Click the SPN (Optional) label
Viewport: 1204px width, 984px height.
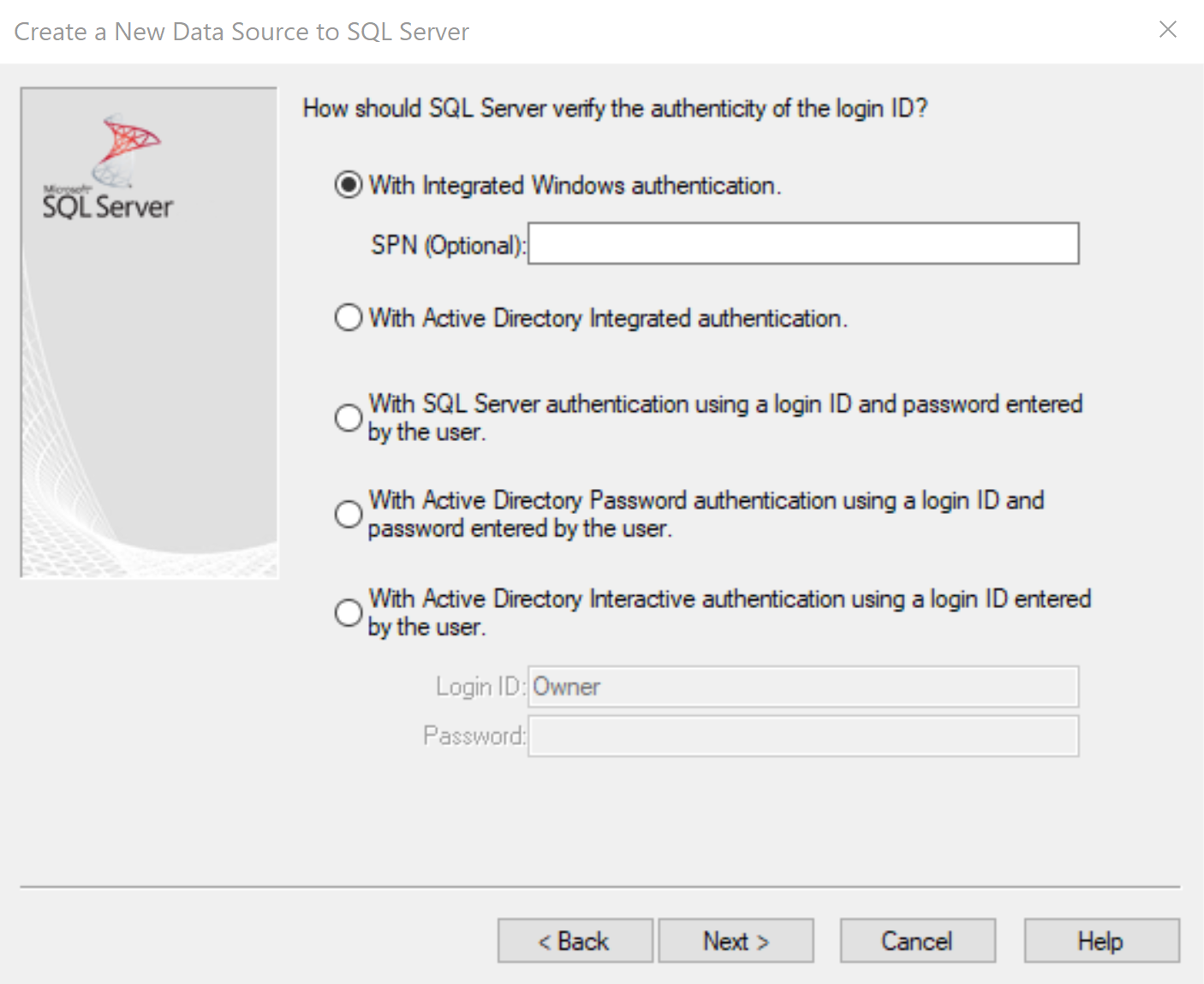pos(445,245)
